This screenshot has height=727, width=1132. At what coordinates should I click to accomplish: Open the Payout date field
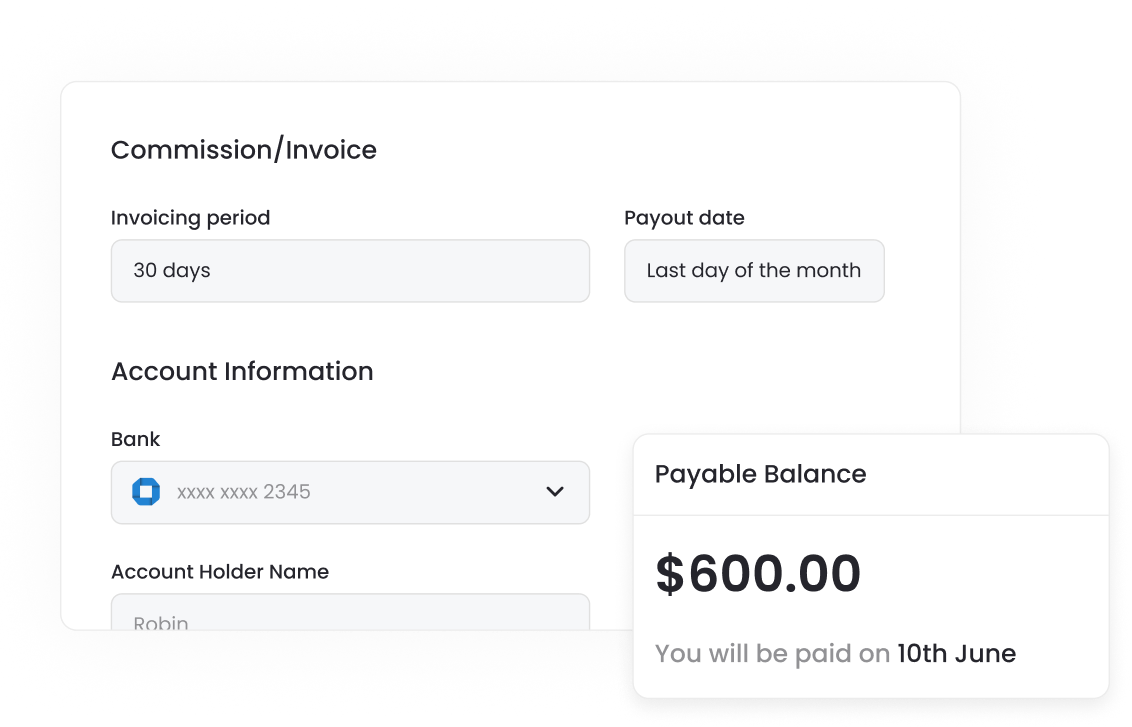click(754, 271)
